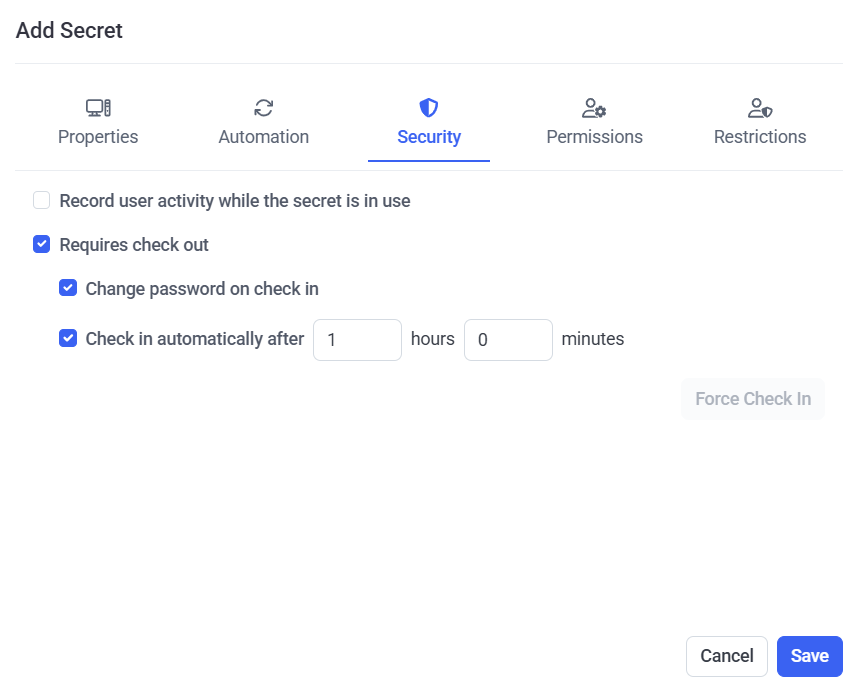Click the Automation refresh arrows icon

[x=264, y=108]
